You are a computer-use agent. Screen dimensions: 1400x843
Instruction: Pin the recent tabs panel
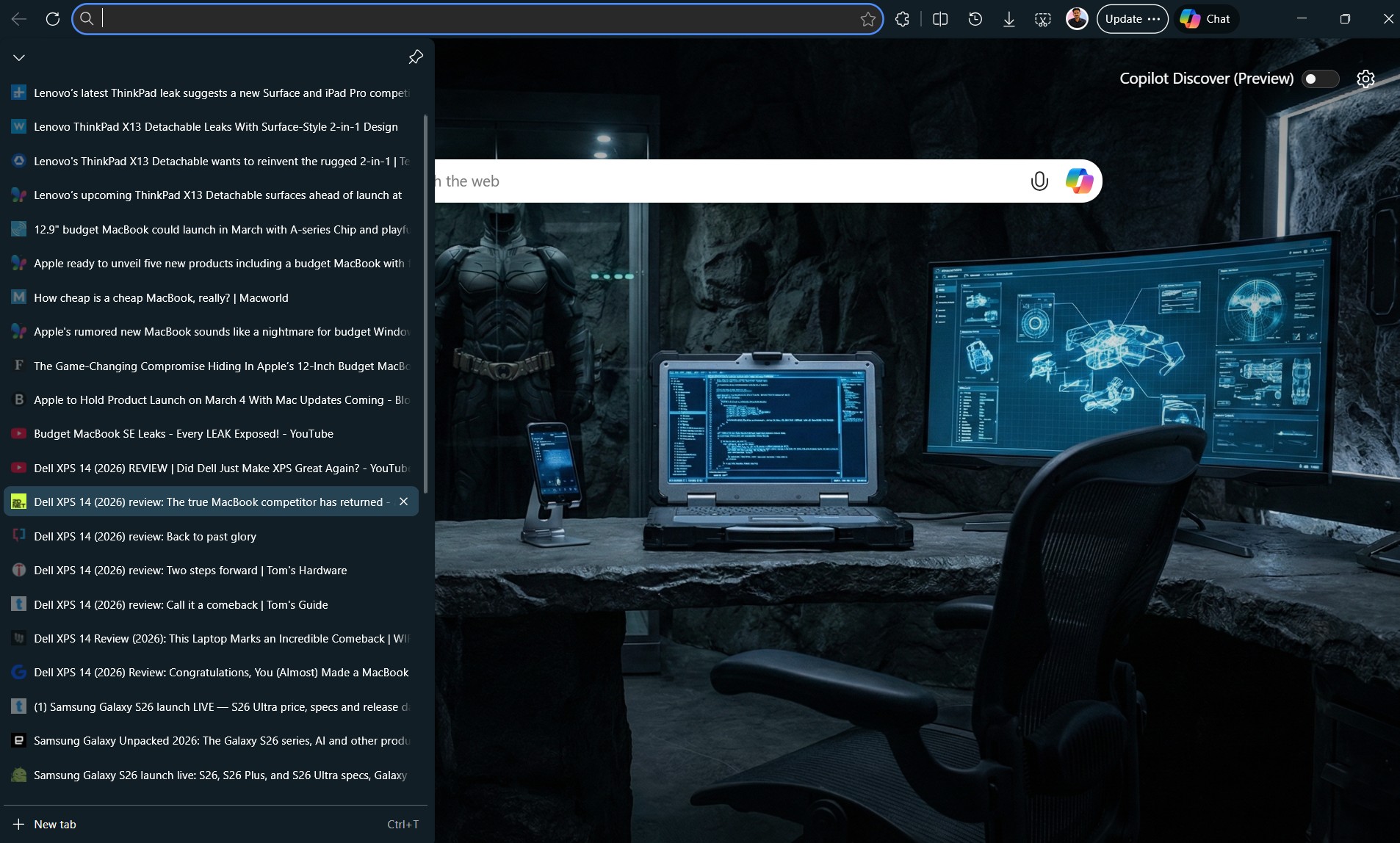[415, 57]
